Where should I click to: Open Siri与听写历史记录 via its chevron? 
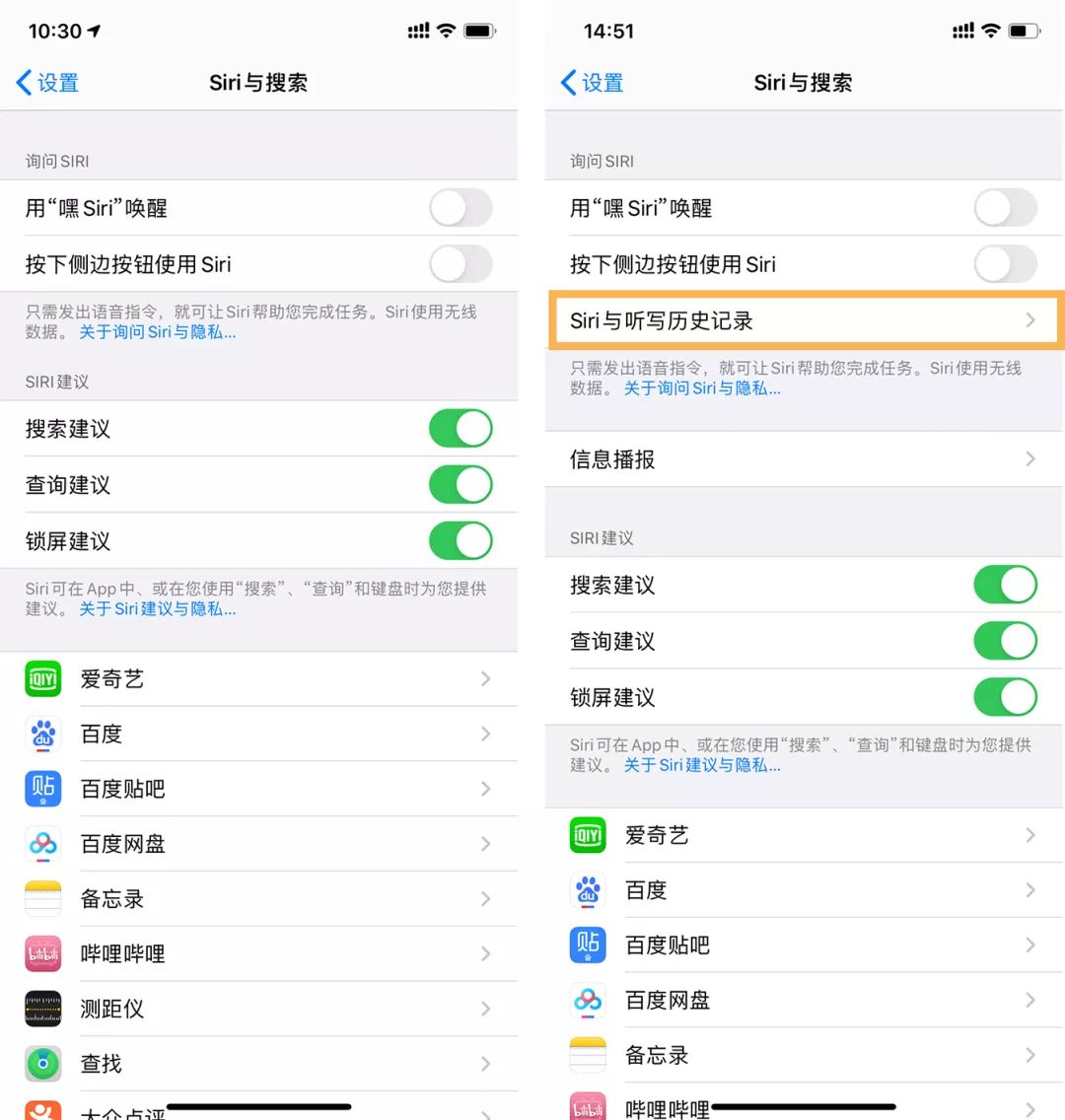pos(1030,320)
